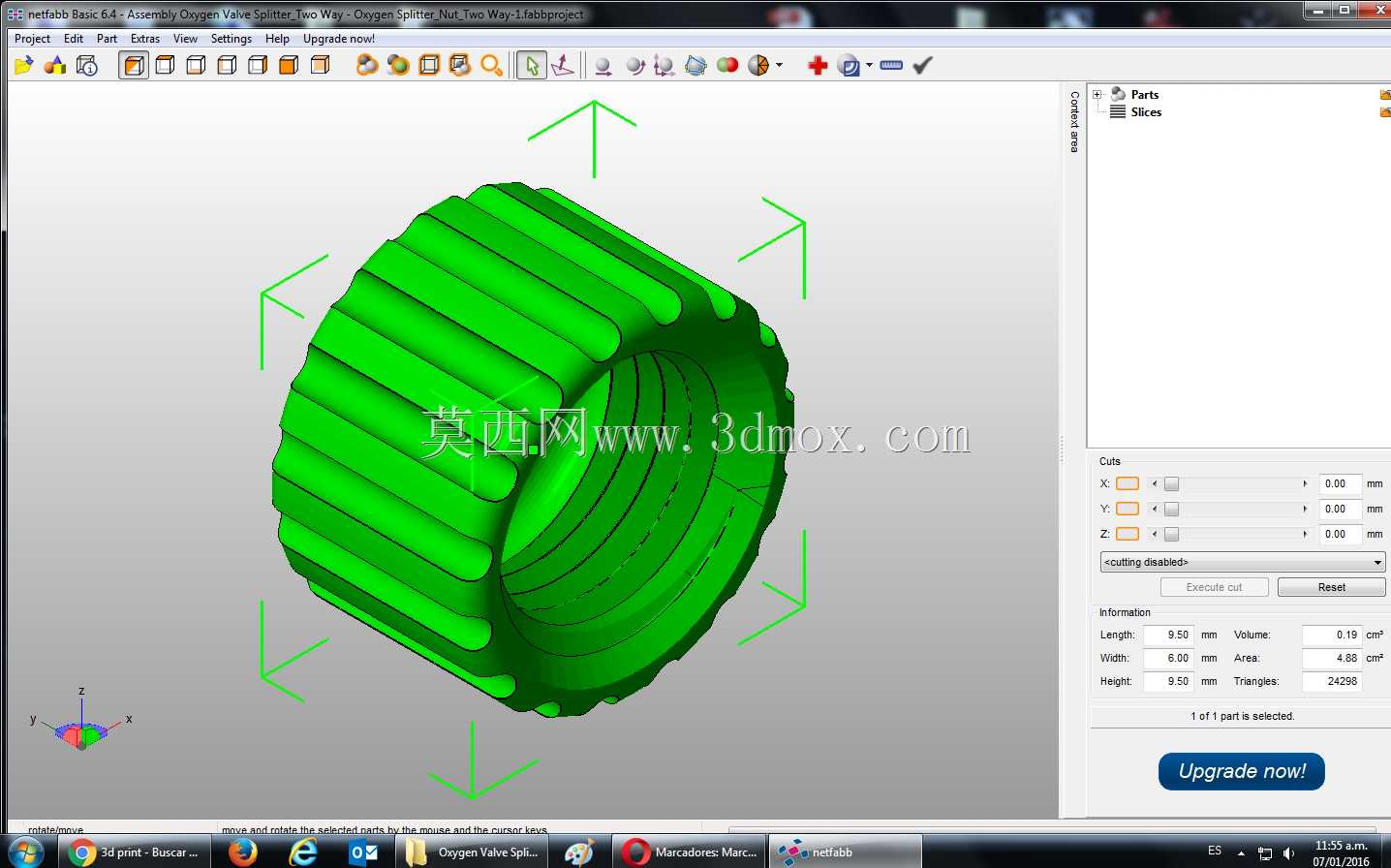Click the arrange parts on platform icon

pyautogui.click(x=695, y=66)
